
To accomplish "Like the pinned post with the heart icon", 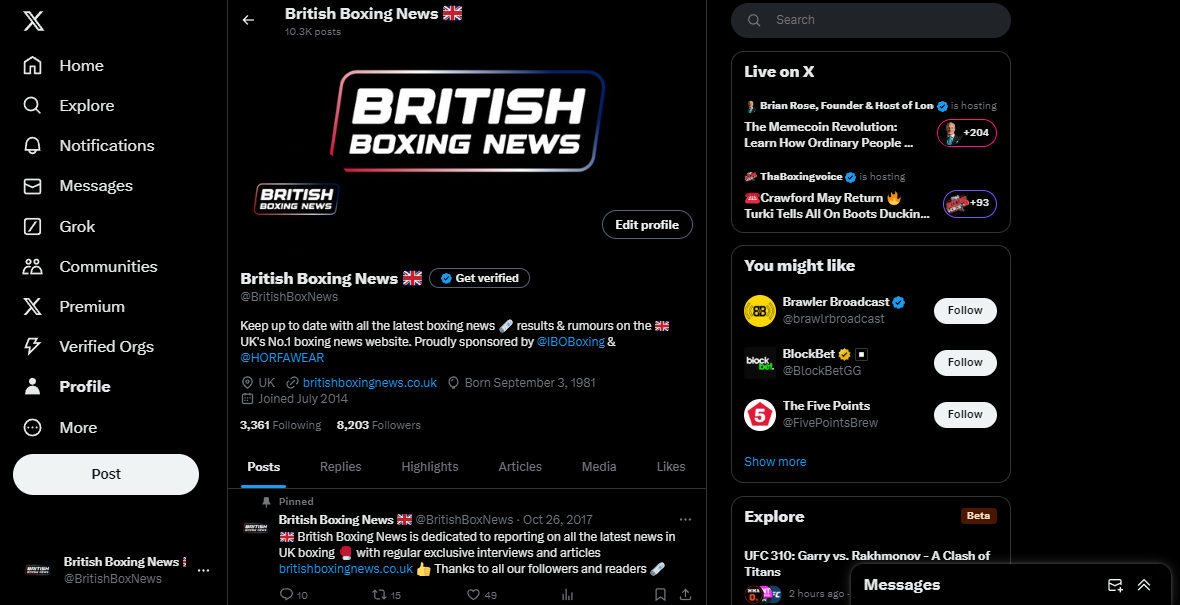I will (473, 594).
